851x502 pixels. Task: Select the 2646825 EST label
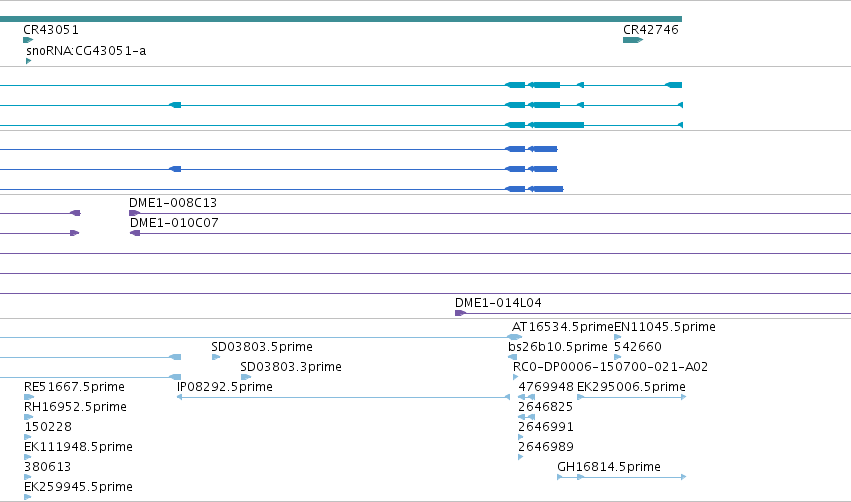coord(545,407)
